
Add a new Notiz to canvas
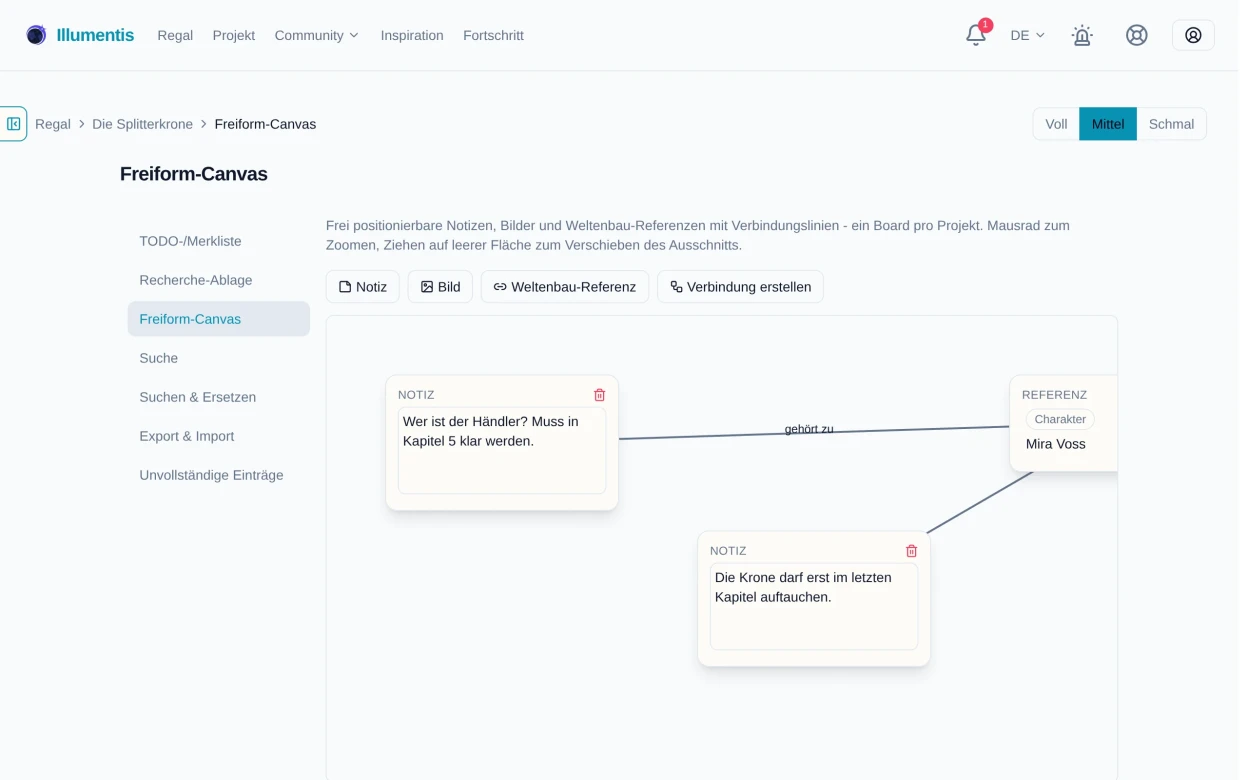(x=365, y=289)
